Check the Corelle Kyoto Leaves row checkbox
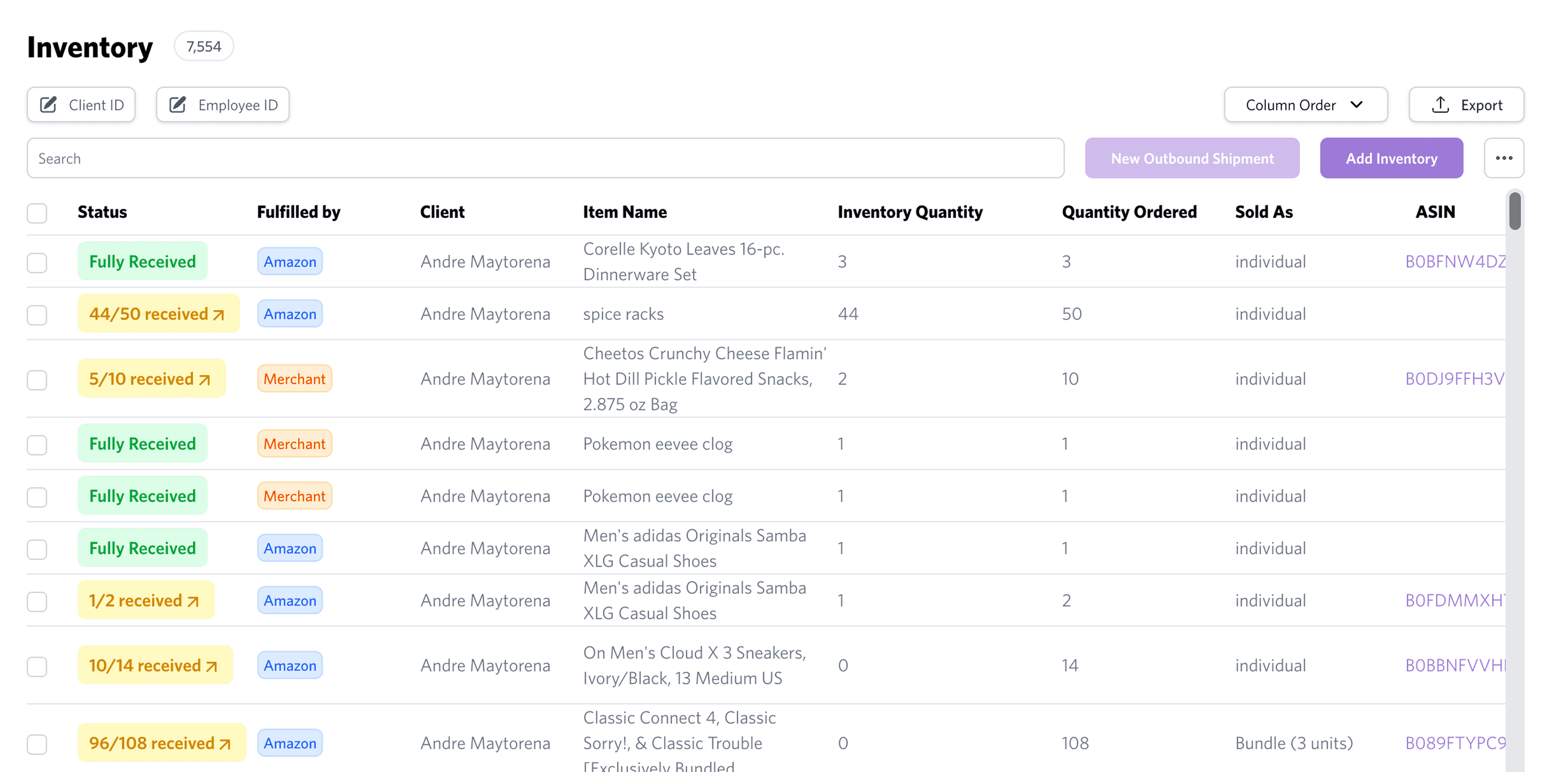 pyautogui.click(x=37, y=262)
